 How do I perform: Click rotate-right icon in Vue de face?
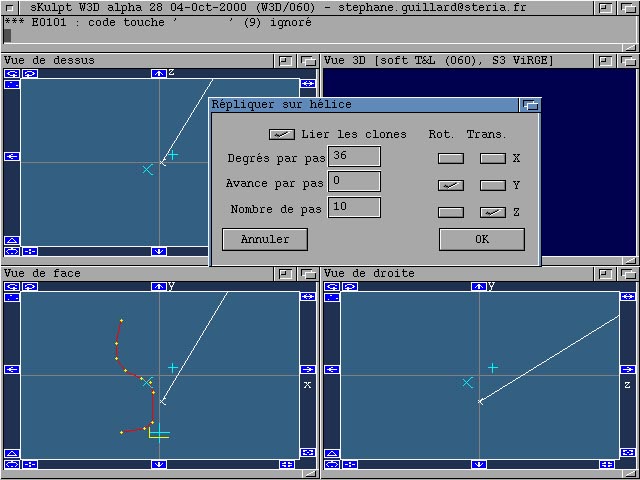tap(30, 287)
